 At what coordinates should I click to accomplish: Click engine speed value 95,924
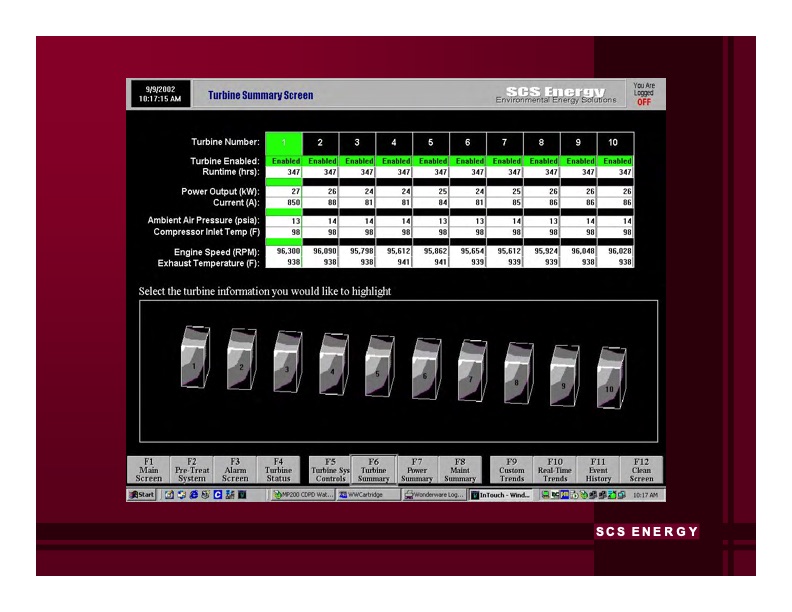(x=541, y=251)
